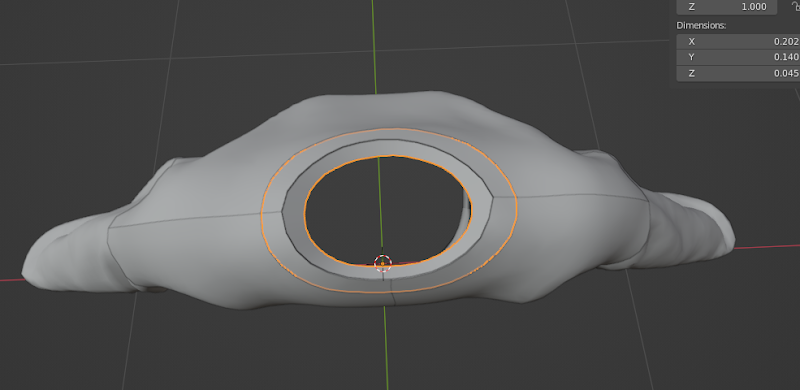Select the vertical edge below the hole
This screenshot has height=390, width=800.
pyautogui.click(x=392, y=298)
